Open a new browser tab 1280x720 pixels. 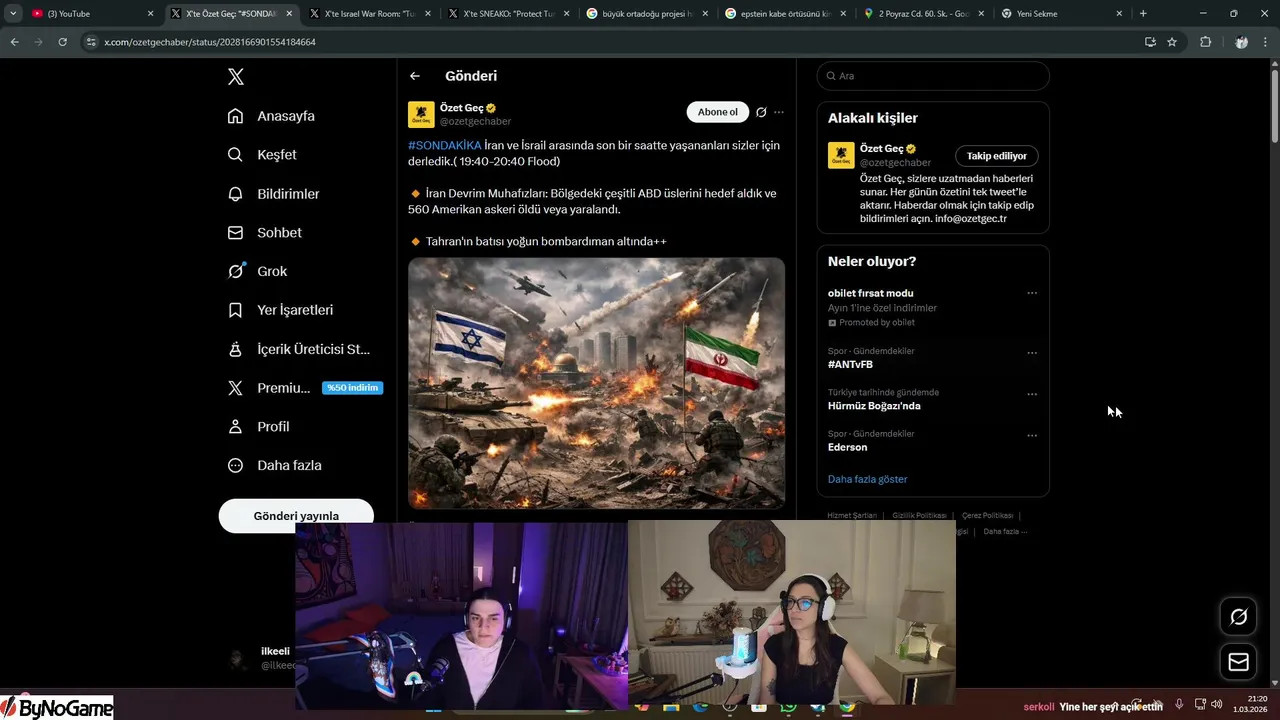click(x=1143, y=14)
